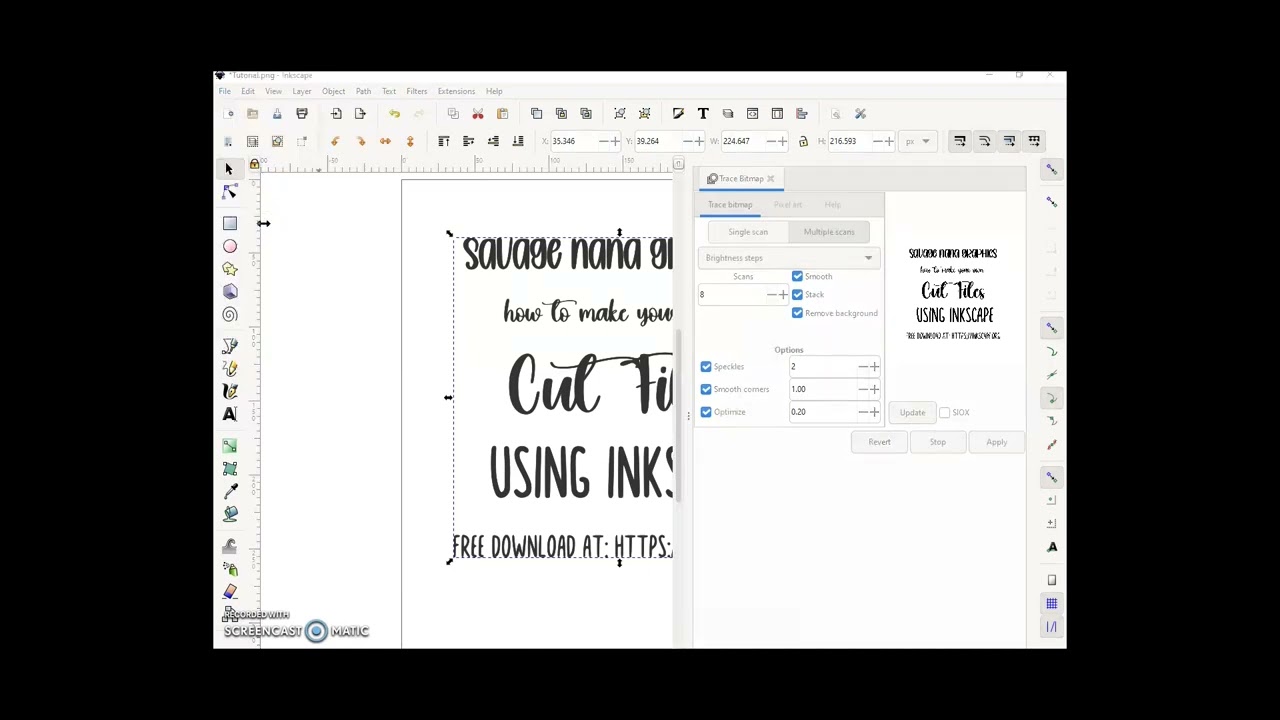Click the Stop button
1280x720 pixels.
tap(937, 442)
